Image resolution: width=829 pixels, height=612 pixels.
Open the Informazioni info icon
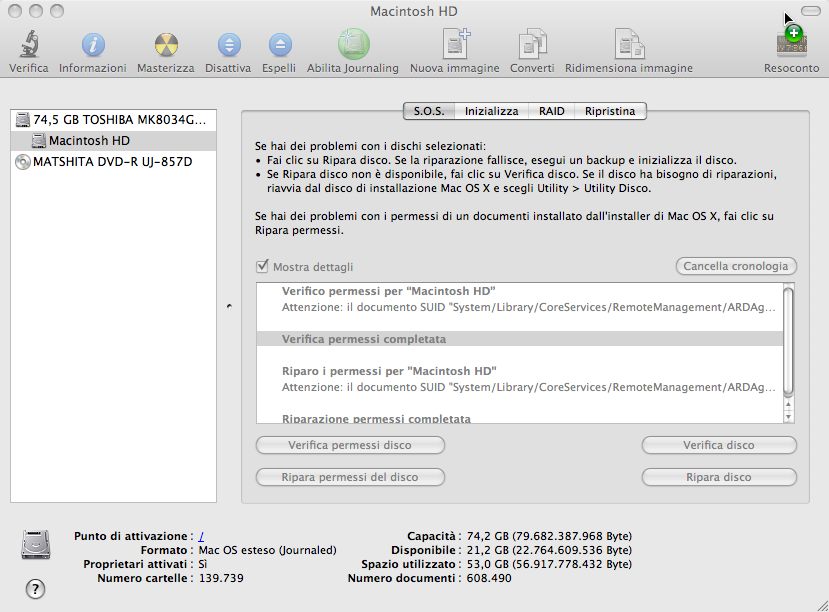93,45
